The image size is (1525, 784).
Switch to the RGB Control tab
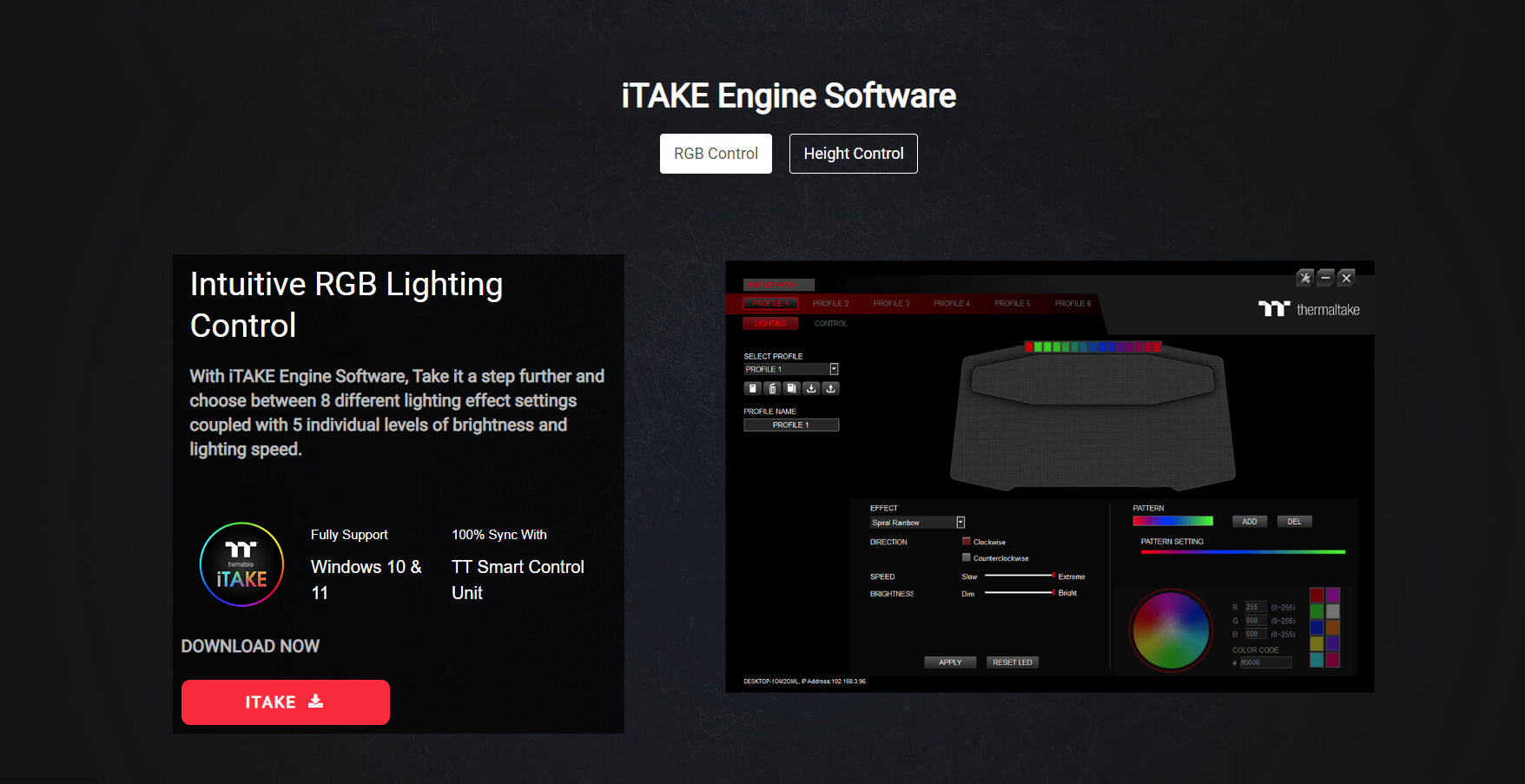point(716,154)
